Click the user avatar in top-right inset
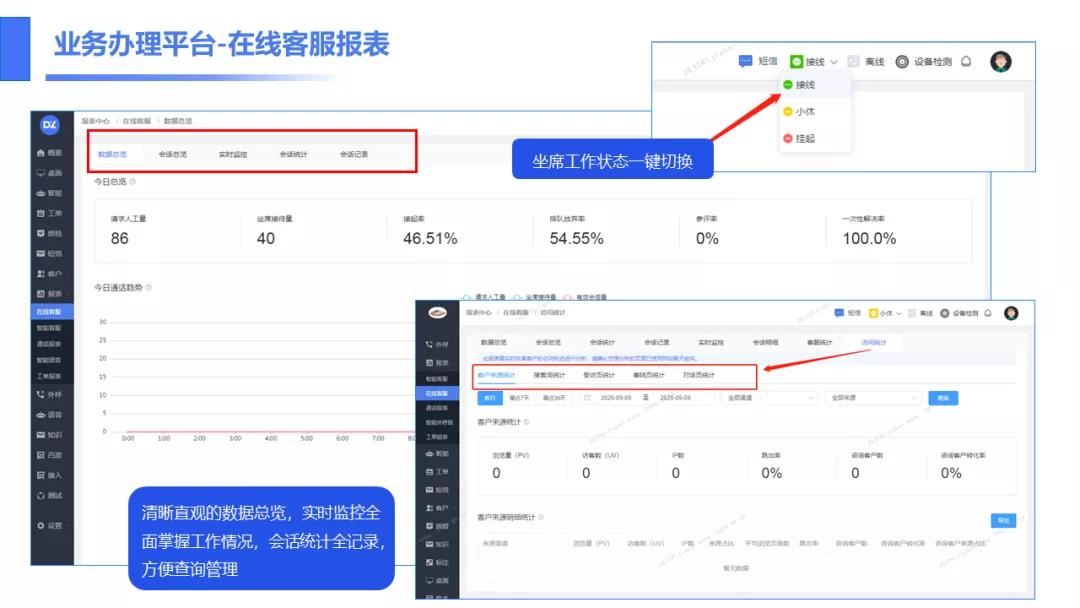 1001,62
